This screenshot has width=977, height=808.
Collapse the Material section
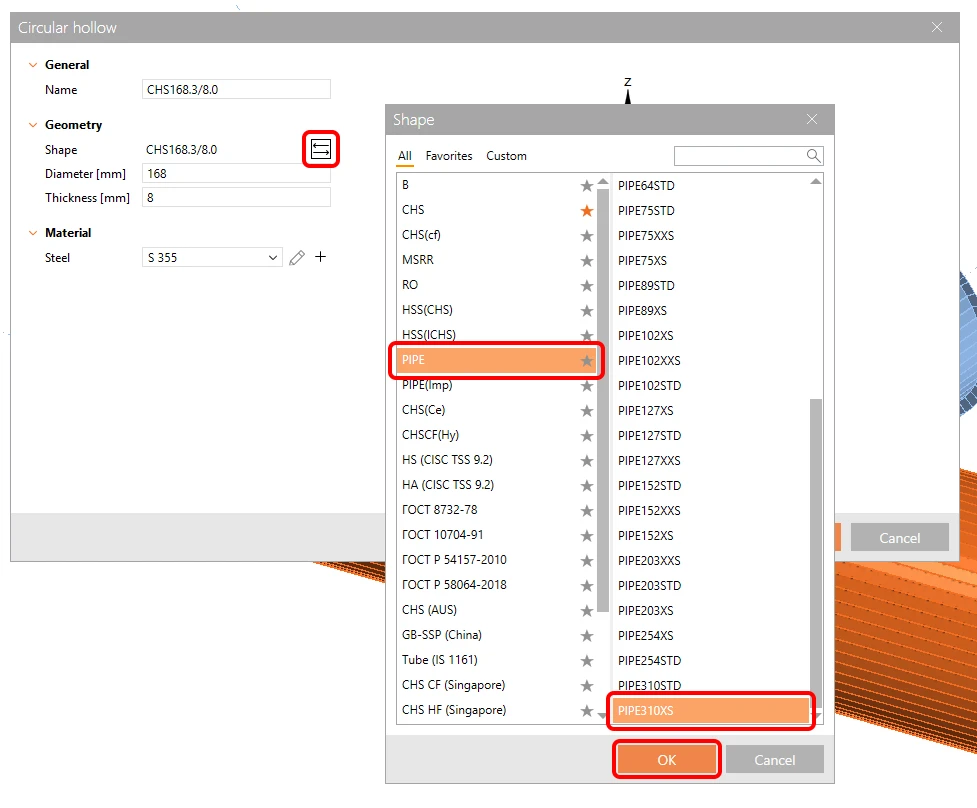pos(33,233)
